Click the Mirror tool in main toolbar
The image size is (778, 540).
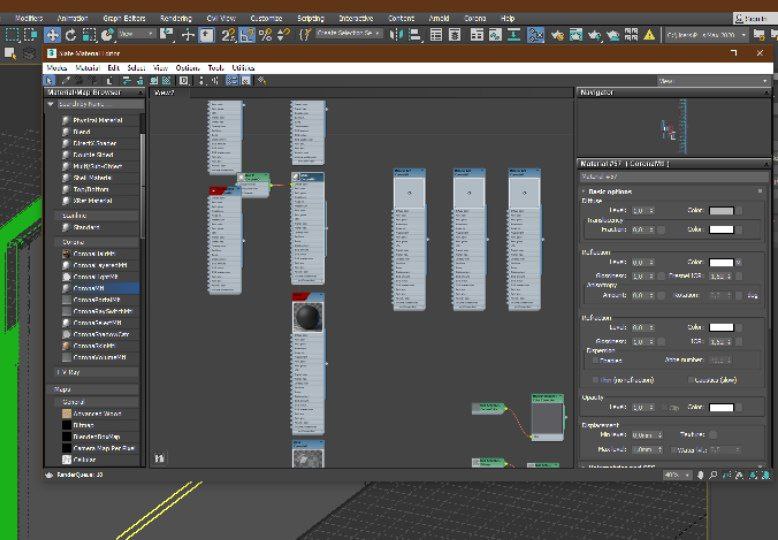pos(397,34)
